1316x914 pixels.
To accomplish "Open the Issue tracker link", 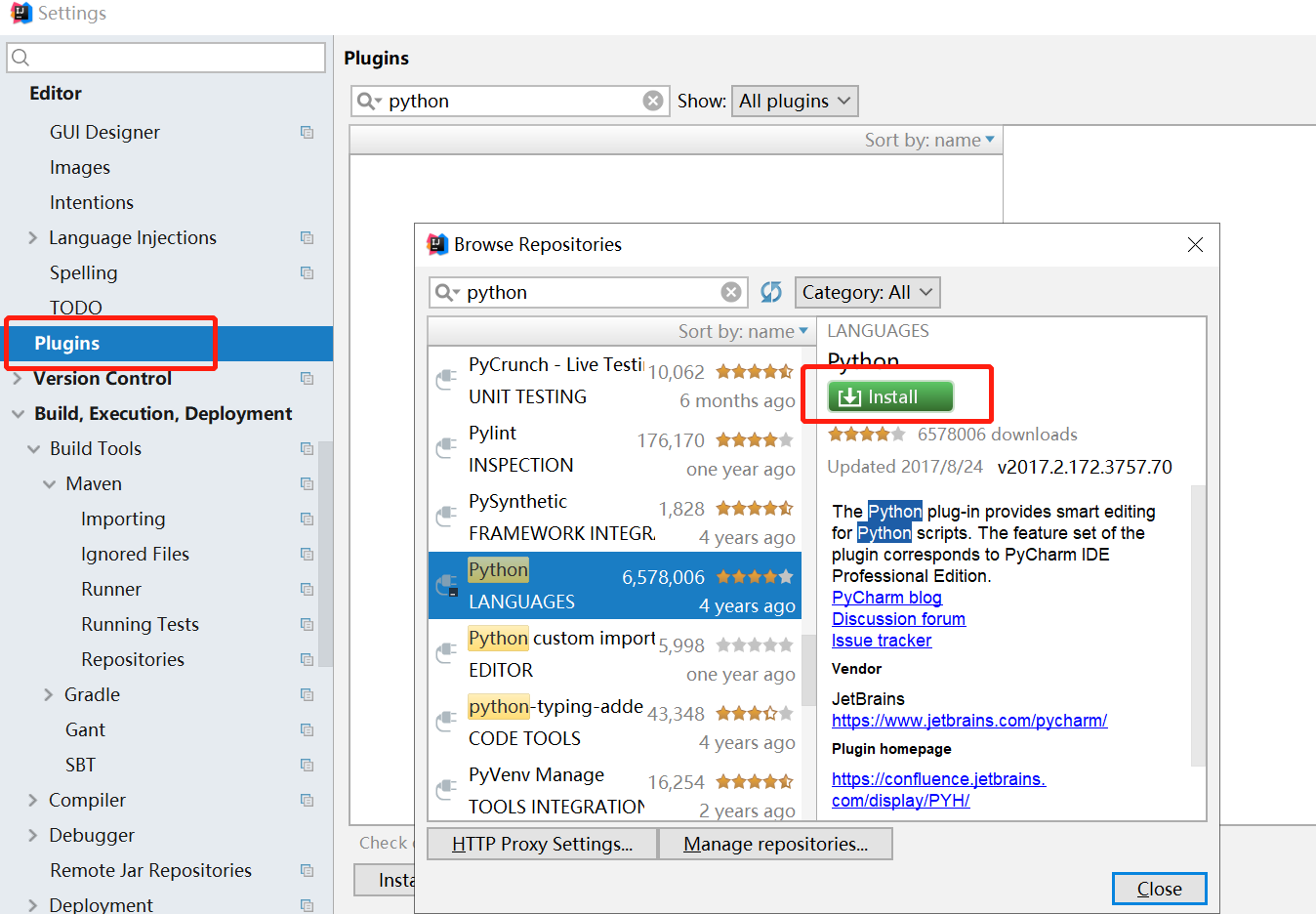I will (x=882, y=641).
